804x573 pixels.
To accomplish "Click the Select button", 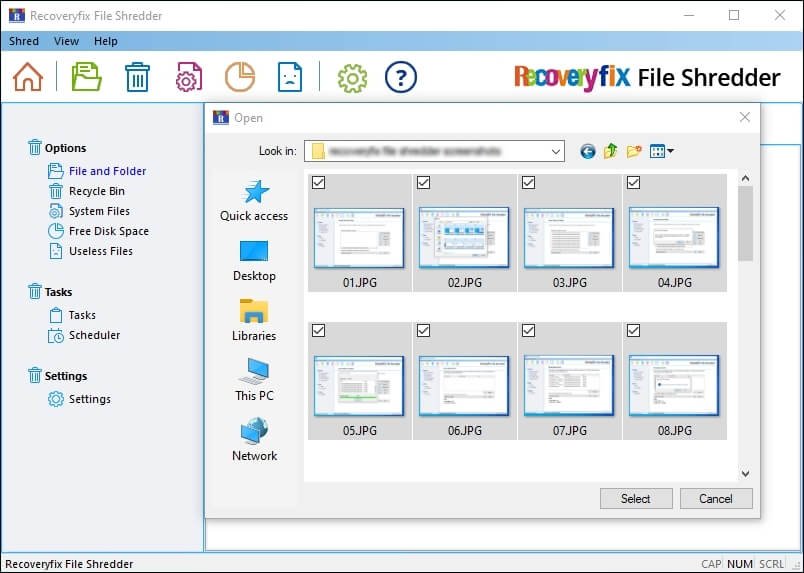I will tap(636, 499).
